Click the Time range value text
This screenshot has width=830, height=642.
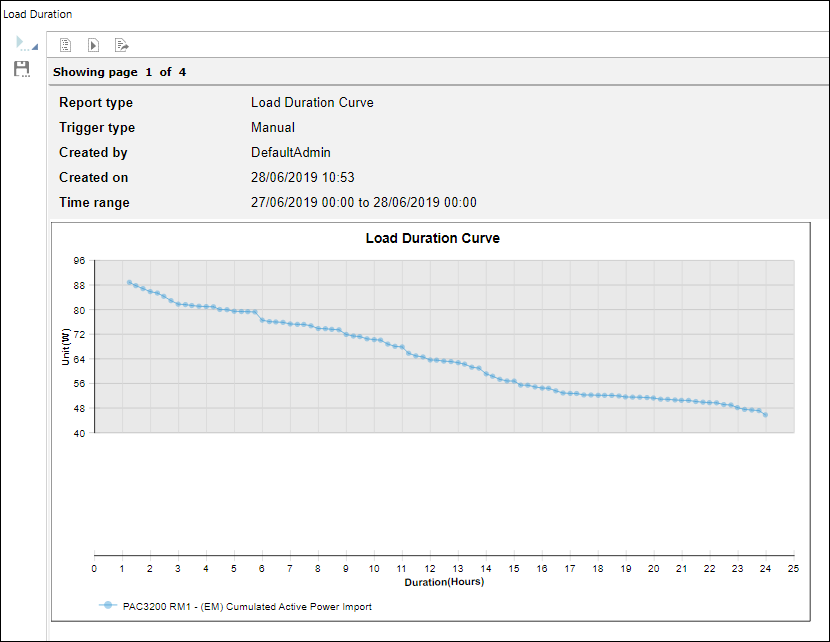[363, 203]
